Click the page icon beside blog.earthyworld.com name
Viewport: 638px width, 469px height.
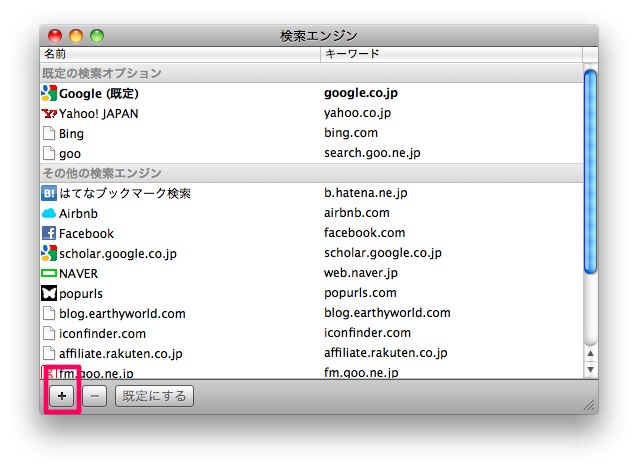49,313
